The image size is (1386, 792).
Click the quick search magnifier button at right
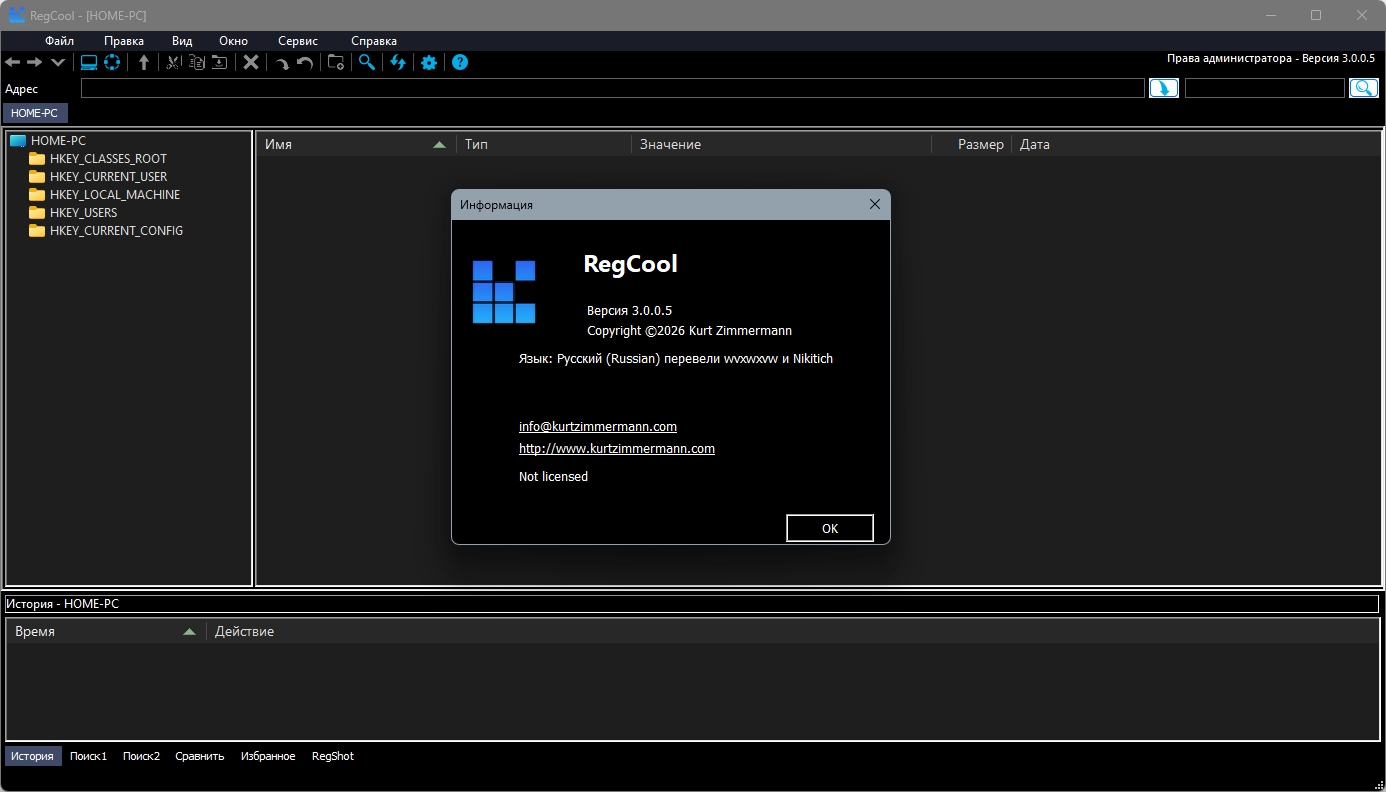pyautogui.click(x=1364, y=88)
